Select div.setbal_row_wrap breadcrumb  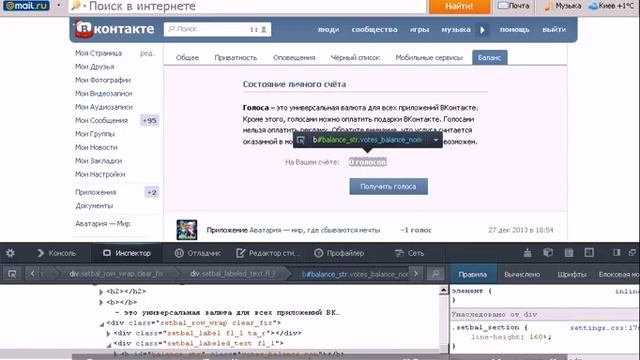coord(116,274)
